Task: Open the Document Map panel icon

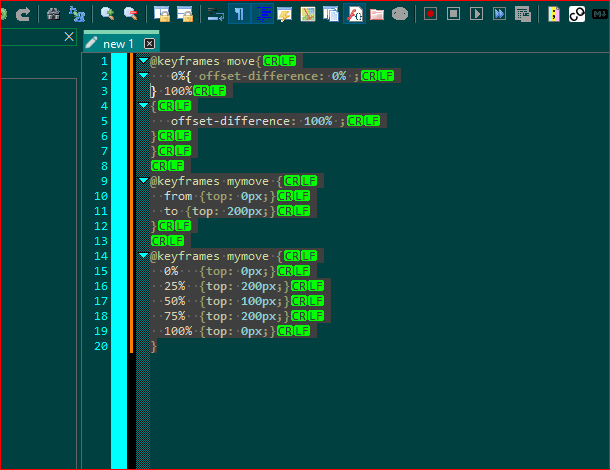Action: 308,14
